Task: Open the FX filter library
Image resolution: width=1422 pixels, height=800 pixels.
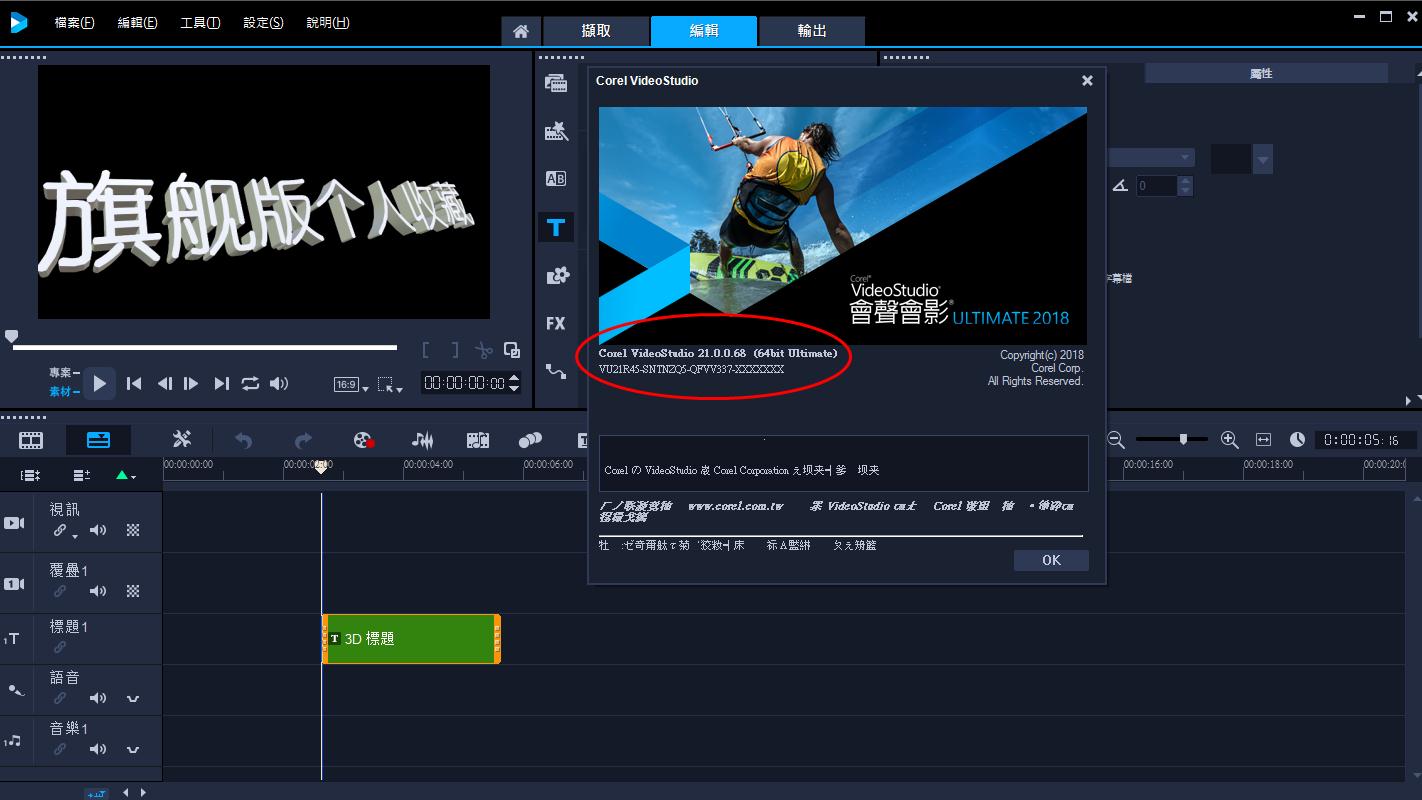Action: click(x=556, y=323)
